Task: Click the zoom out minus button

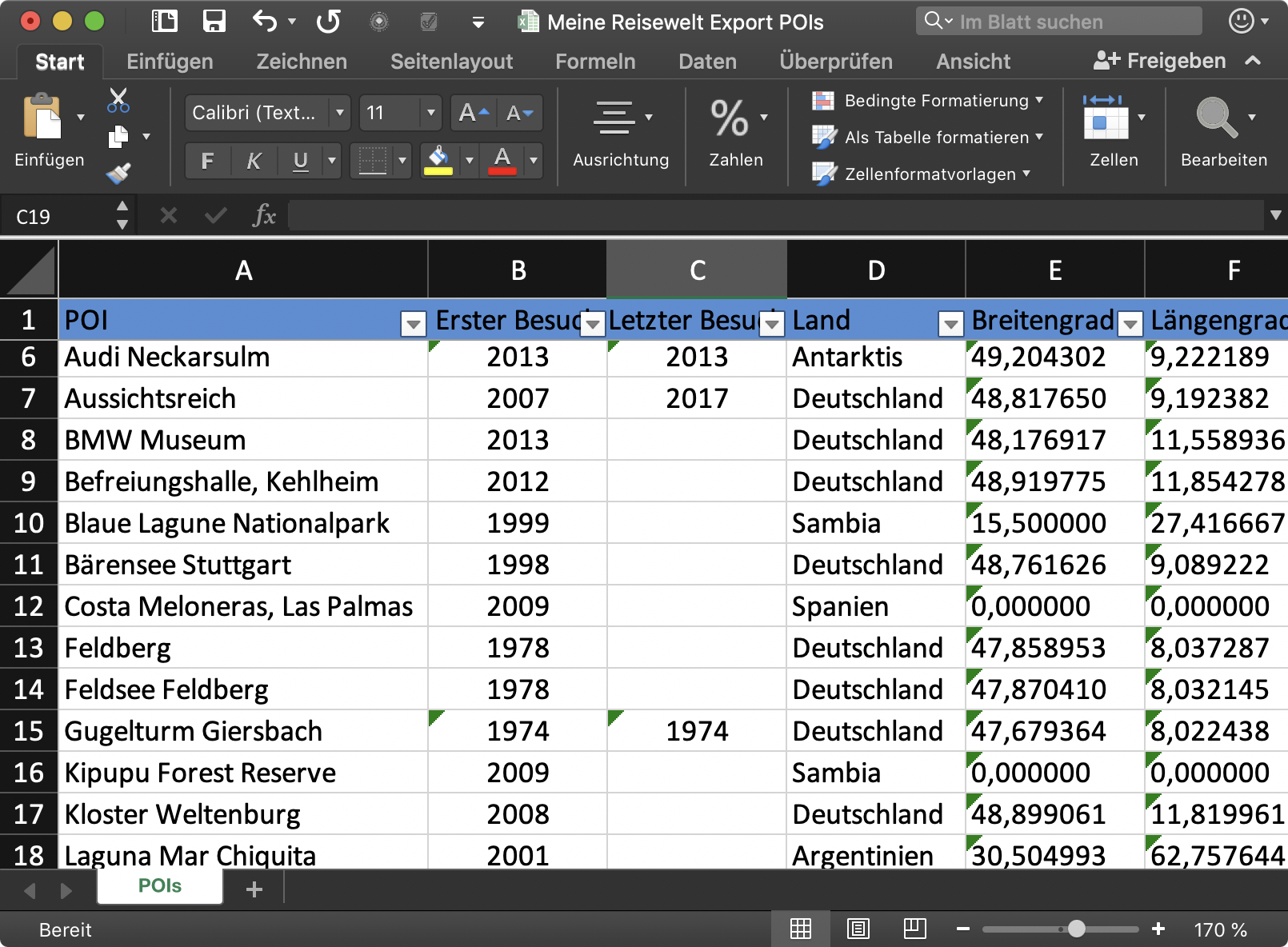Action: point(963,929)
